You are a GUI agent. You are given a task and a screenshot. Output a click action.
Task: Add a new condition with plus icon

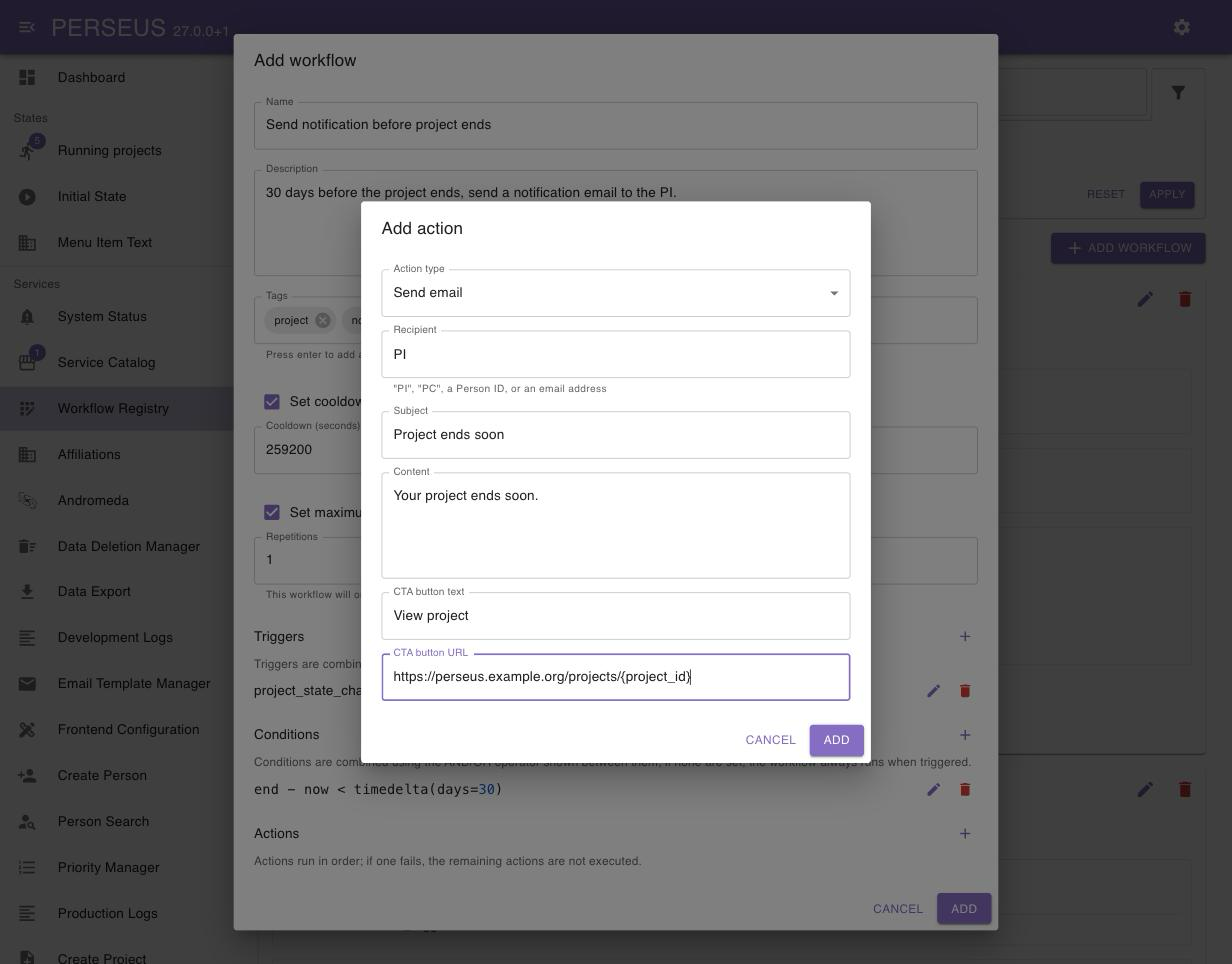pos(965,735)
